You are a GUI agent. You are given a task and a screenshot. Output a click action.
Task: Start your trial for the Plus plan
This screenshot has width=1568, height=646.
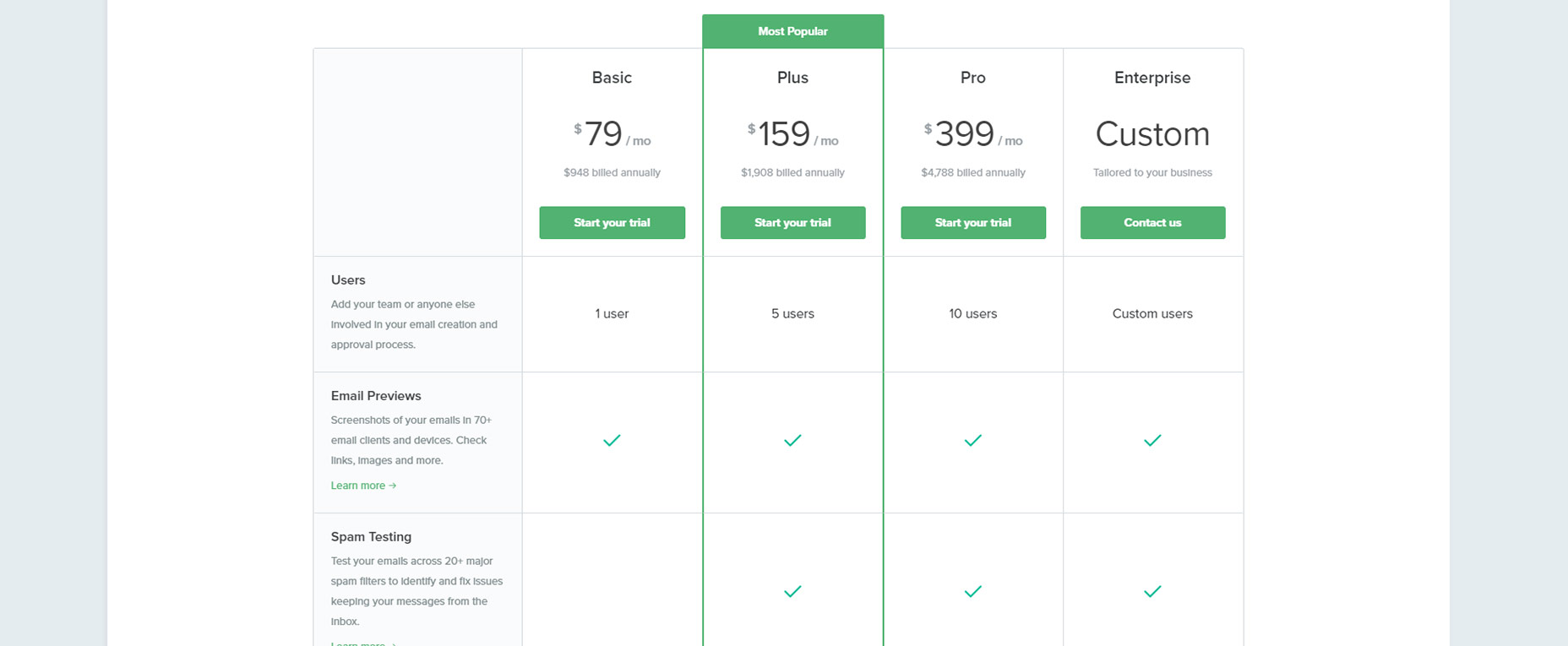coord(792,223)
